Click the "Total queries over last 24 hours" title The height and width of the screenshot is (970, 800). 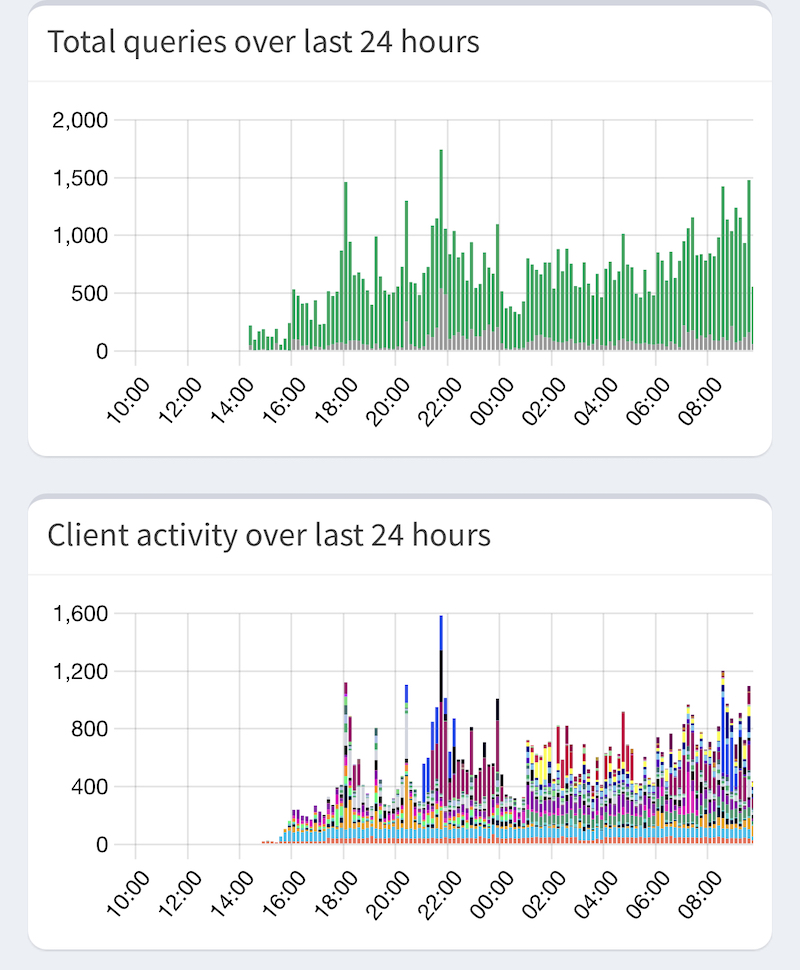pos(264,42)
